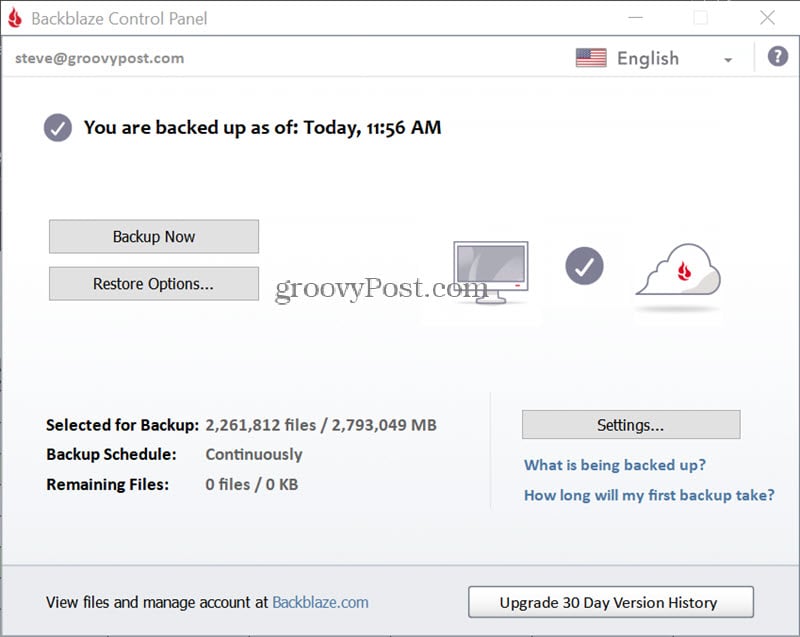Click the Selected for Backup file count
Image resolution: width=800 pixels, height=637 pixels.
tap(320, 425)
